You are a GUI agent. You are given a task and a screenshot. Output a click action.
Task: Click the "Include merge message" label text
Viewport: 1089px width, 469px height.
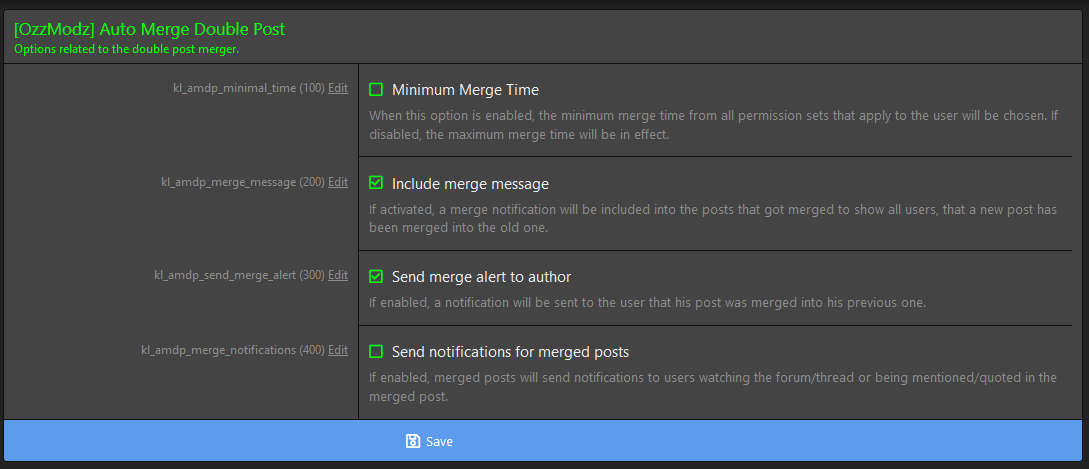click(x=470, y=184)
